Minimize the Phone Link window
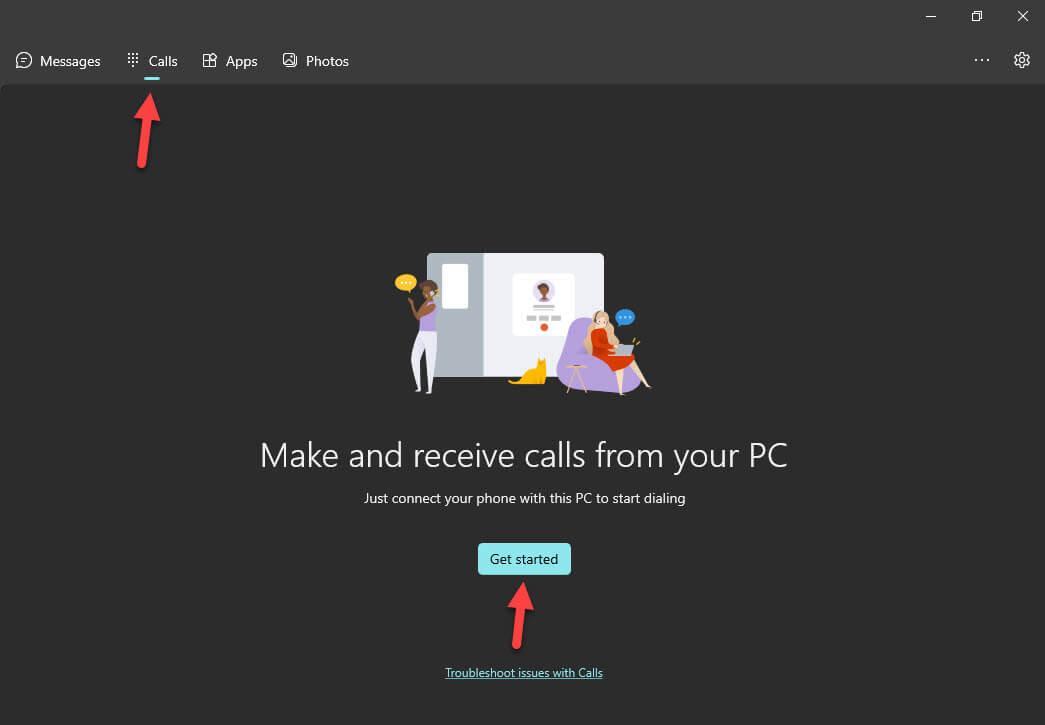Viewport: 1045px width, 725px height. (x=930, y=16)
